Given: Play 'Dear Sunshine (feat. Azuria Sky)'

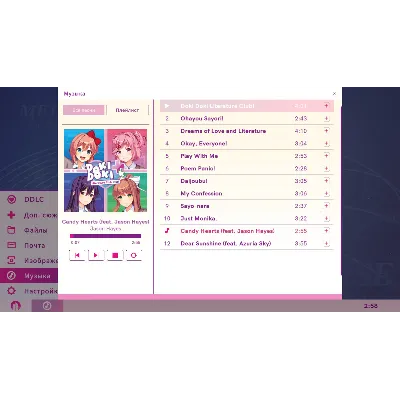Looking at the screenshot, I should (247, 244).
